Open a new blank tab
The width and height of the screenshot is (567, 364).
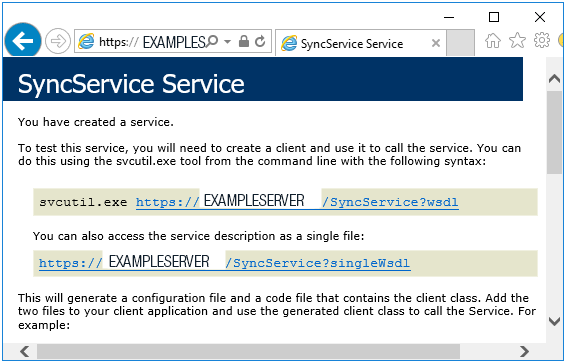point(460,43)
